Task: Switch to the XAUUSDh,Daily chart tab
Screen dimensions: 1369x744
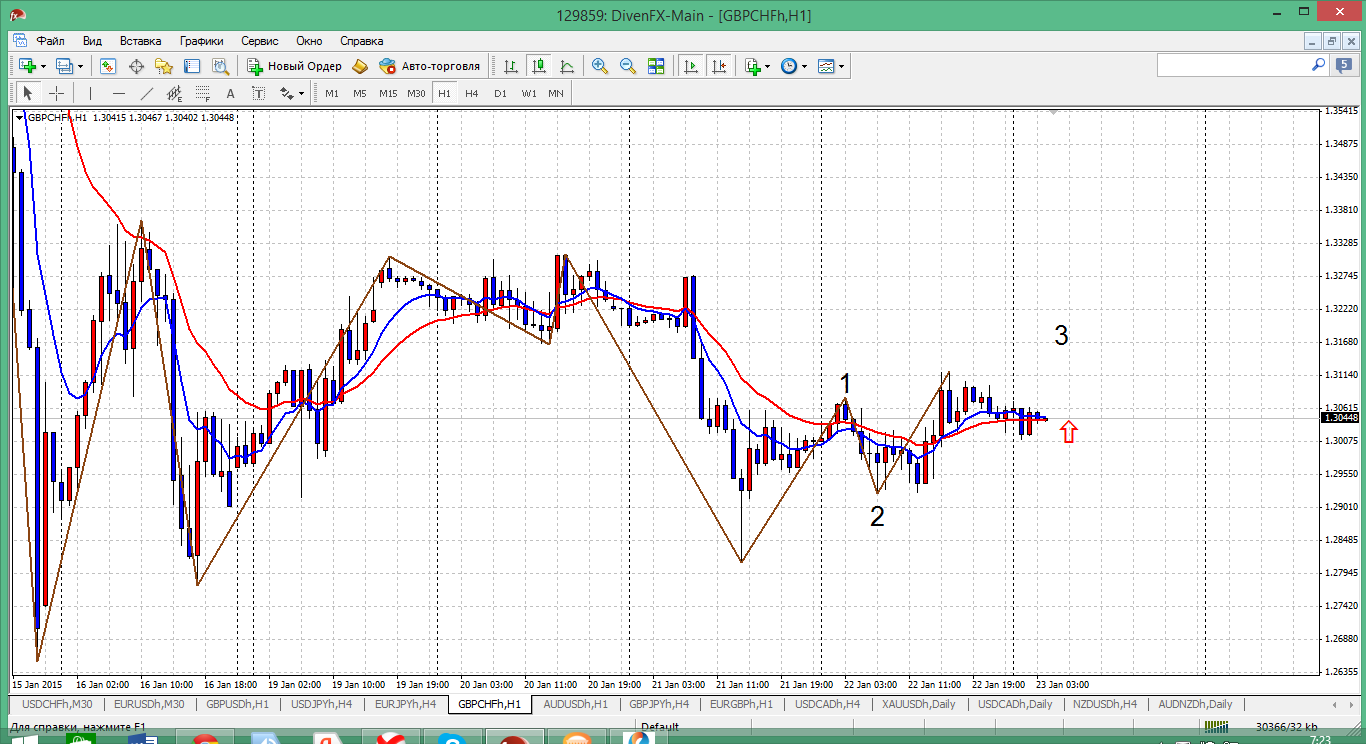Action: 918,704
